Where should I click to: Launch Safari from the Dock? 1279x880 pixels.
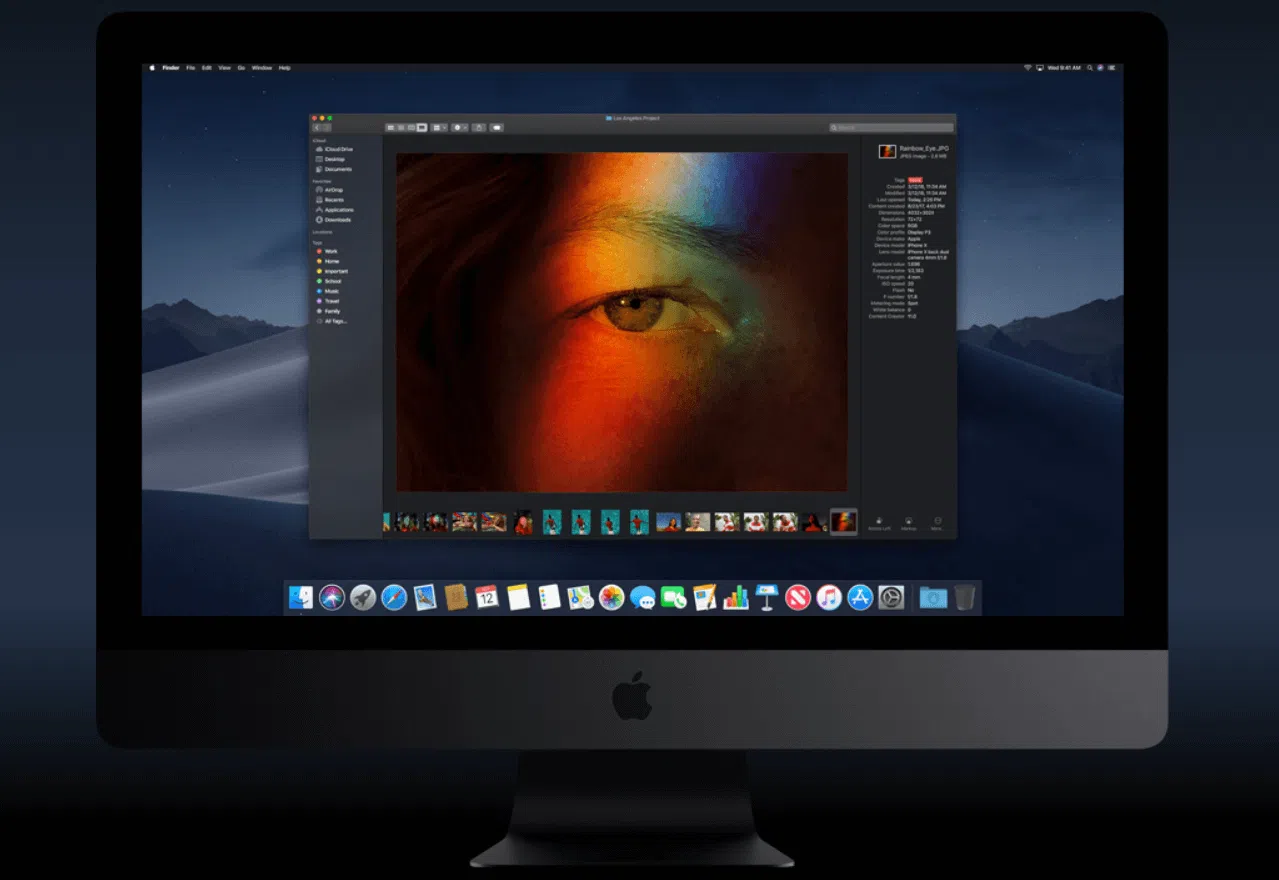coord(394,597)
